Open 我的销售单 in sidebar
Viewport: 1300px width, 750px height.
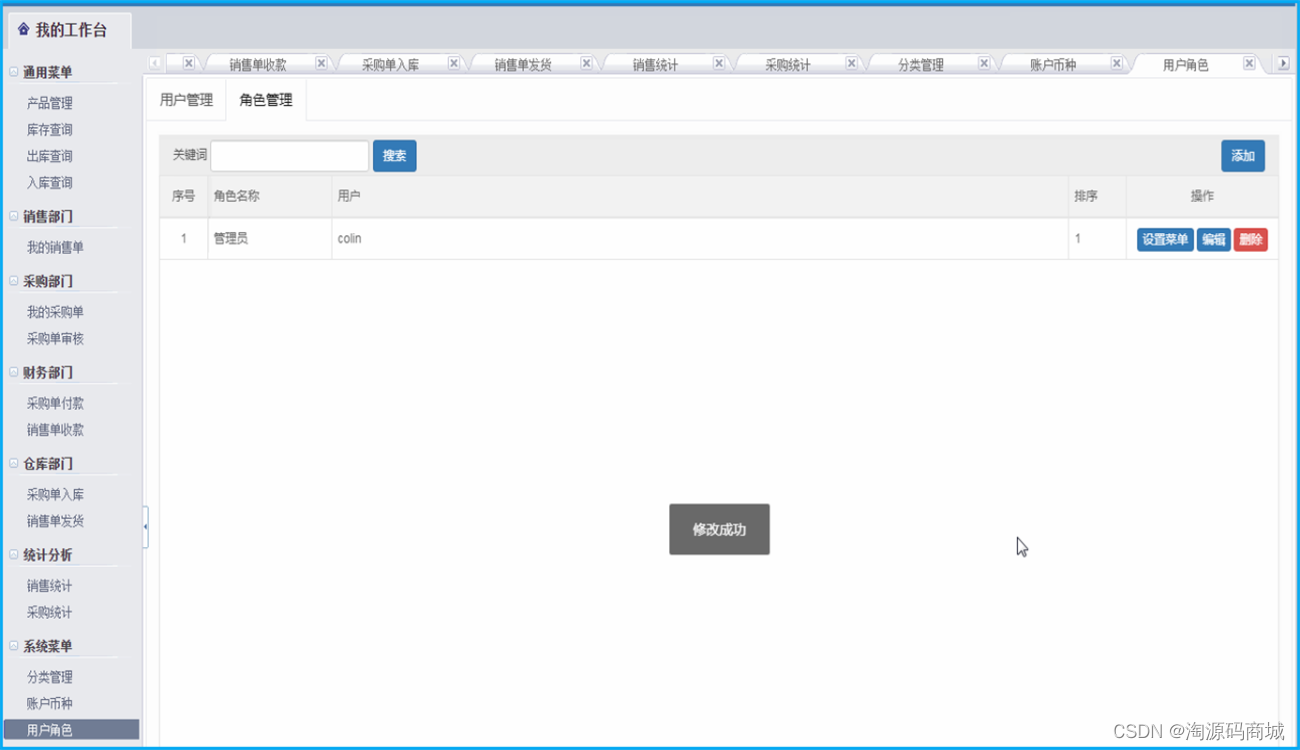[55, 247]
